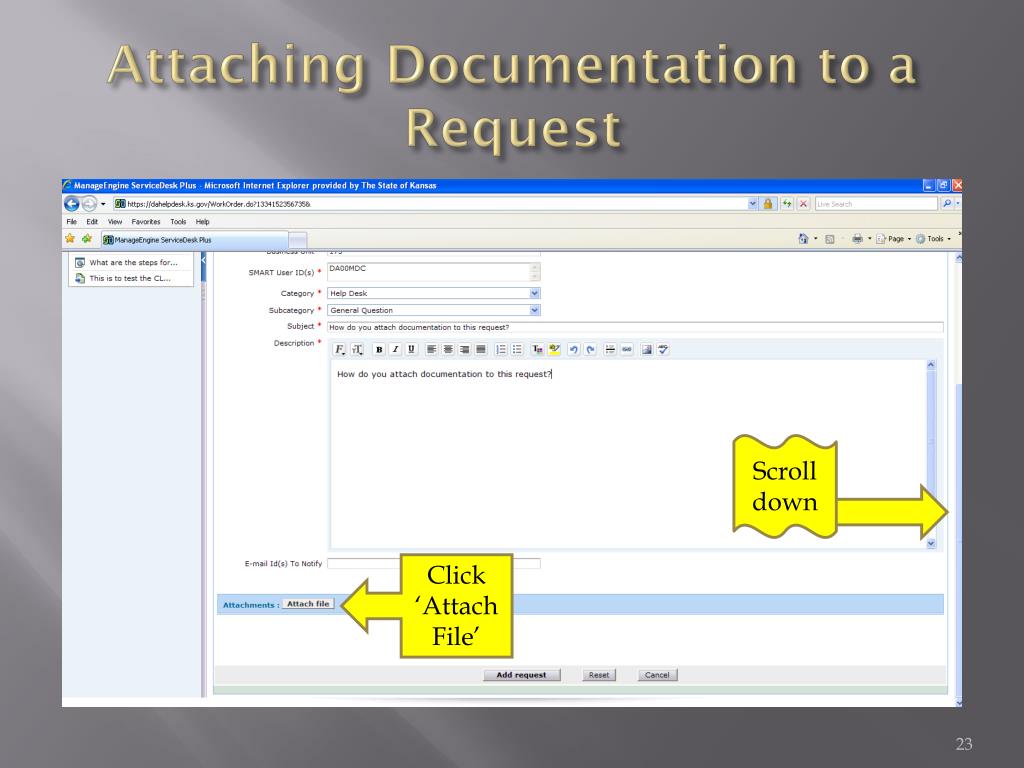
Task: Align description text left
Action: [432, 349]
